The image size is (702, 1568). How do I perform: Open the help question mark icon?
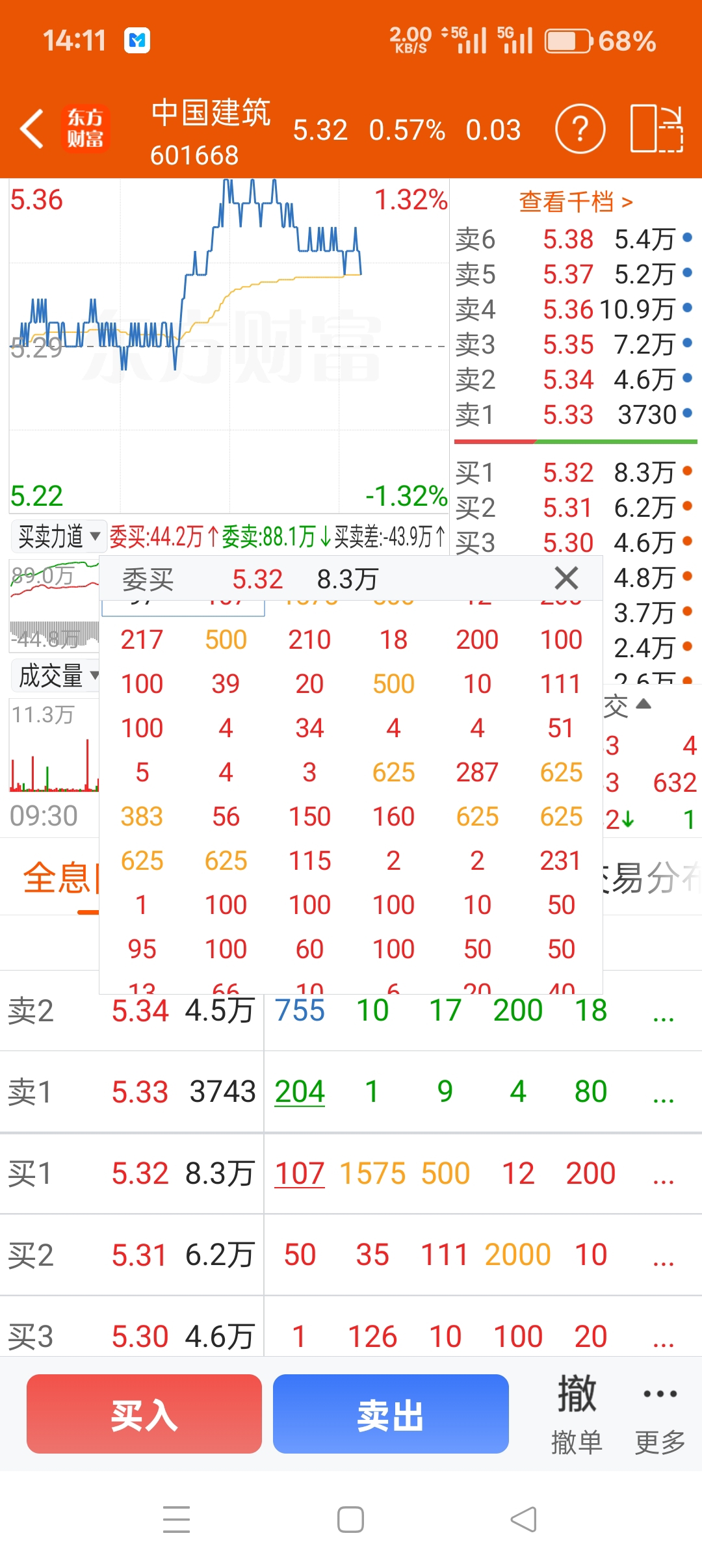point(580,129)
